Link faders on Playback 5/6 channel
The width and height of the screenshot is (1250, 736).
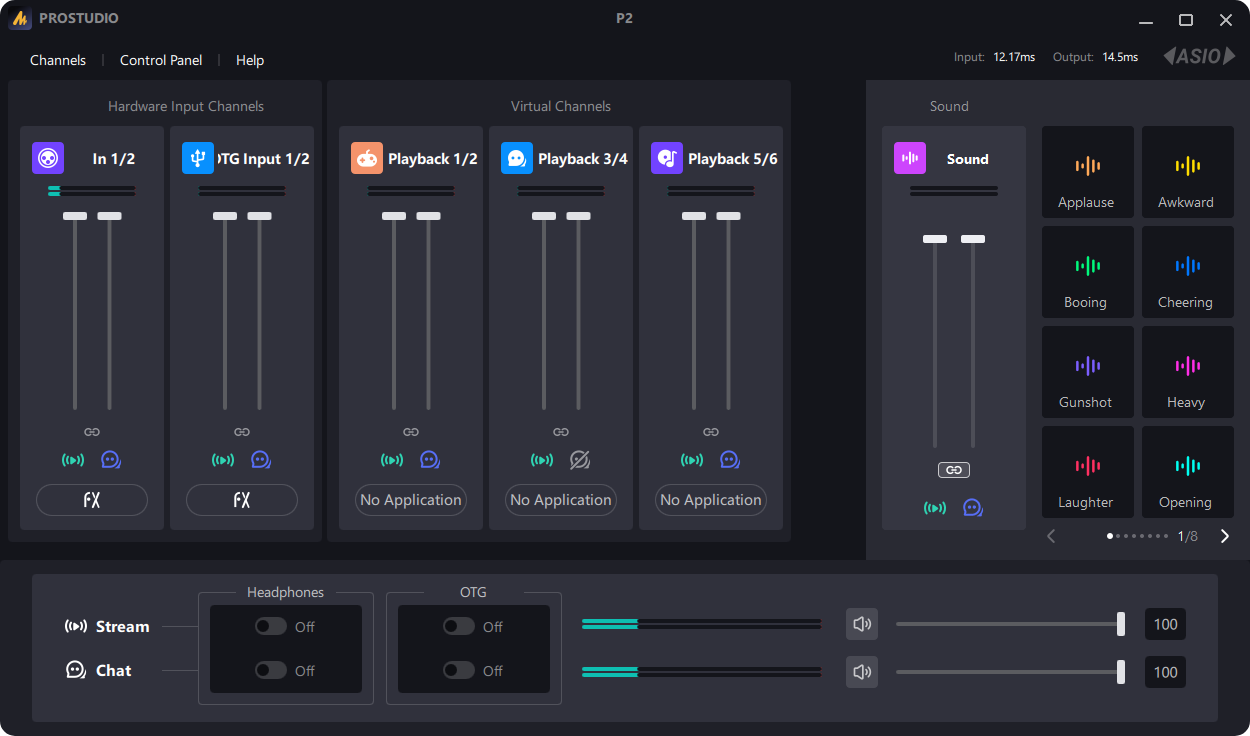point(711,432)
